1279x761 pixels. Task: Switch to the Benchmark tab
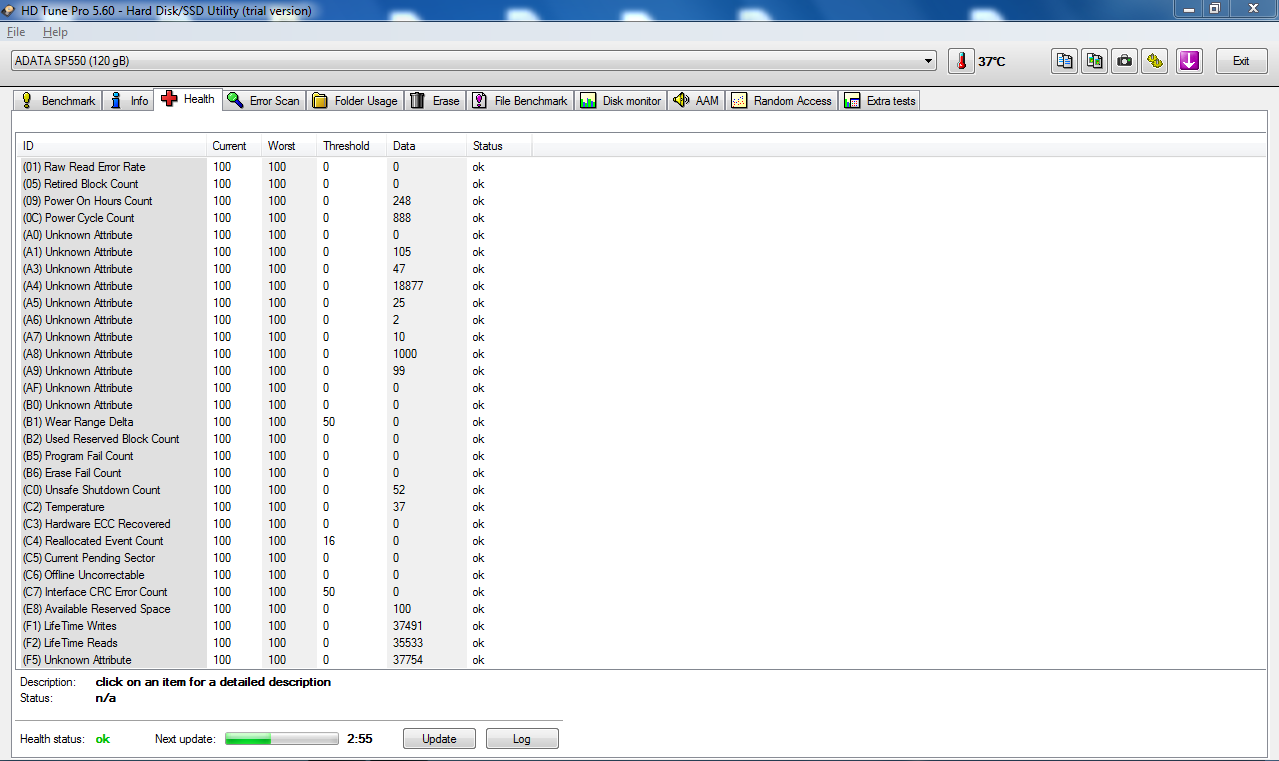tap(58, 101)
